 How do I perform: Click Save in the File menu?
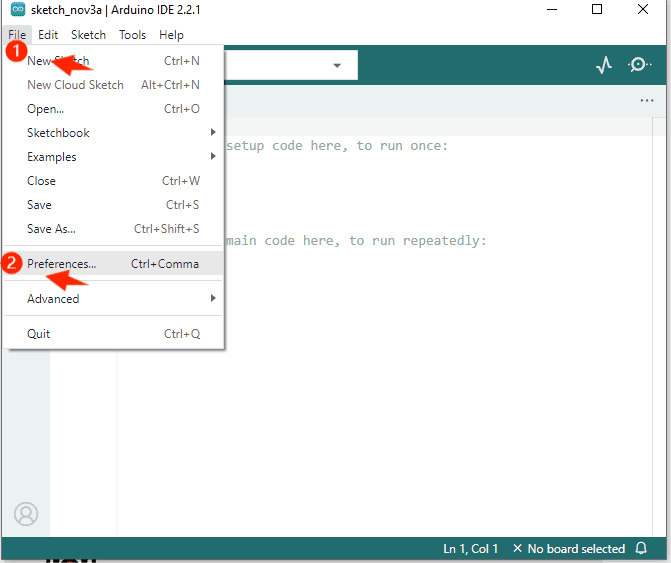pos(114,204)
